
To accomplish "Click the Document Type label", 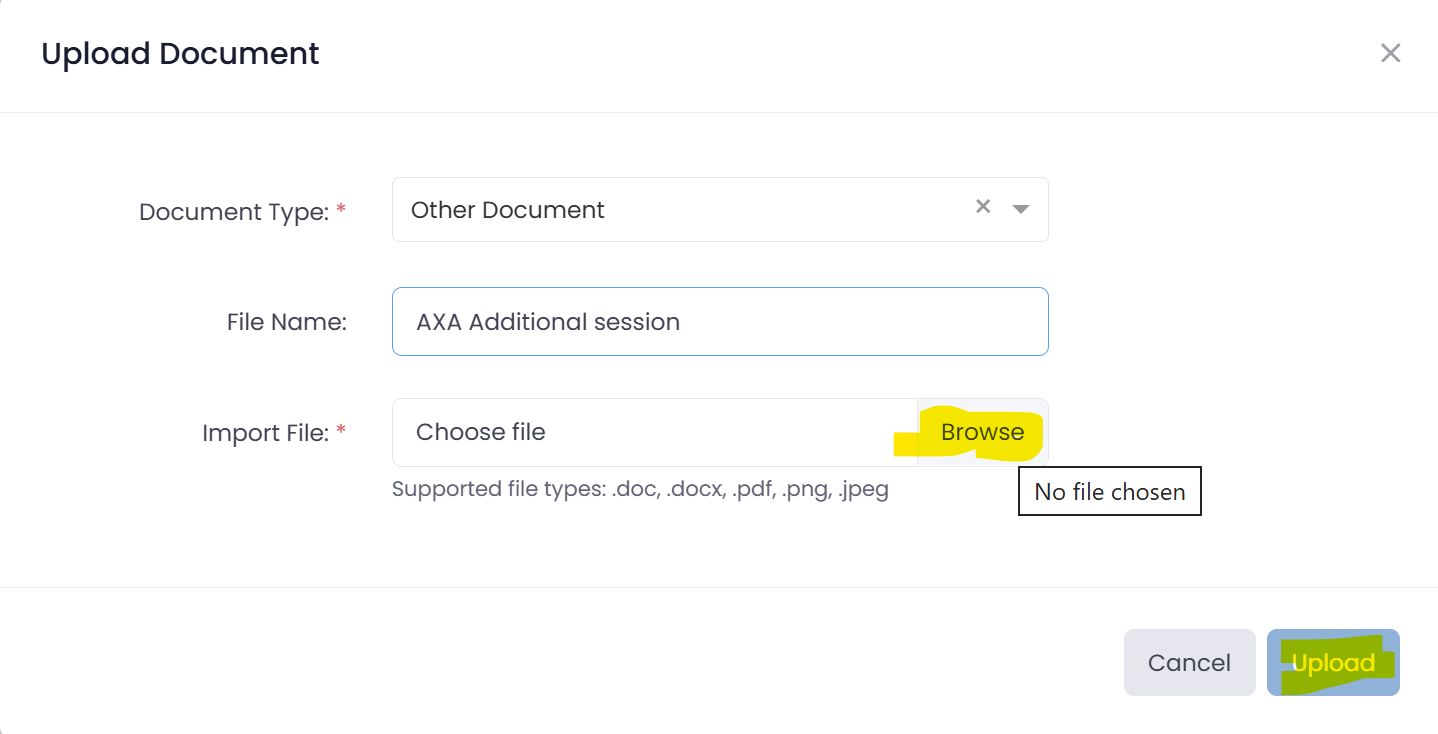I will coord(234,212).
